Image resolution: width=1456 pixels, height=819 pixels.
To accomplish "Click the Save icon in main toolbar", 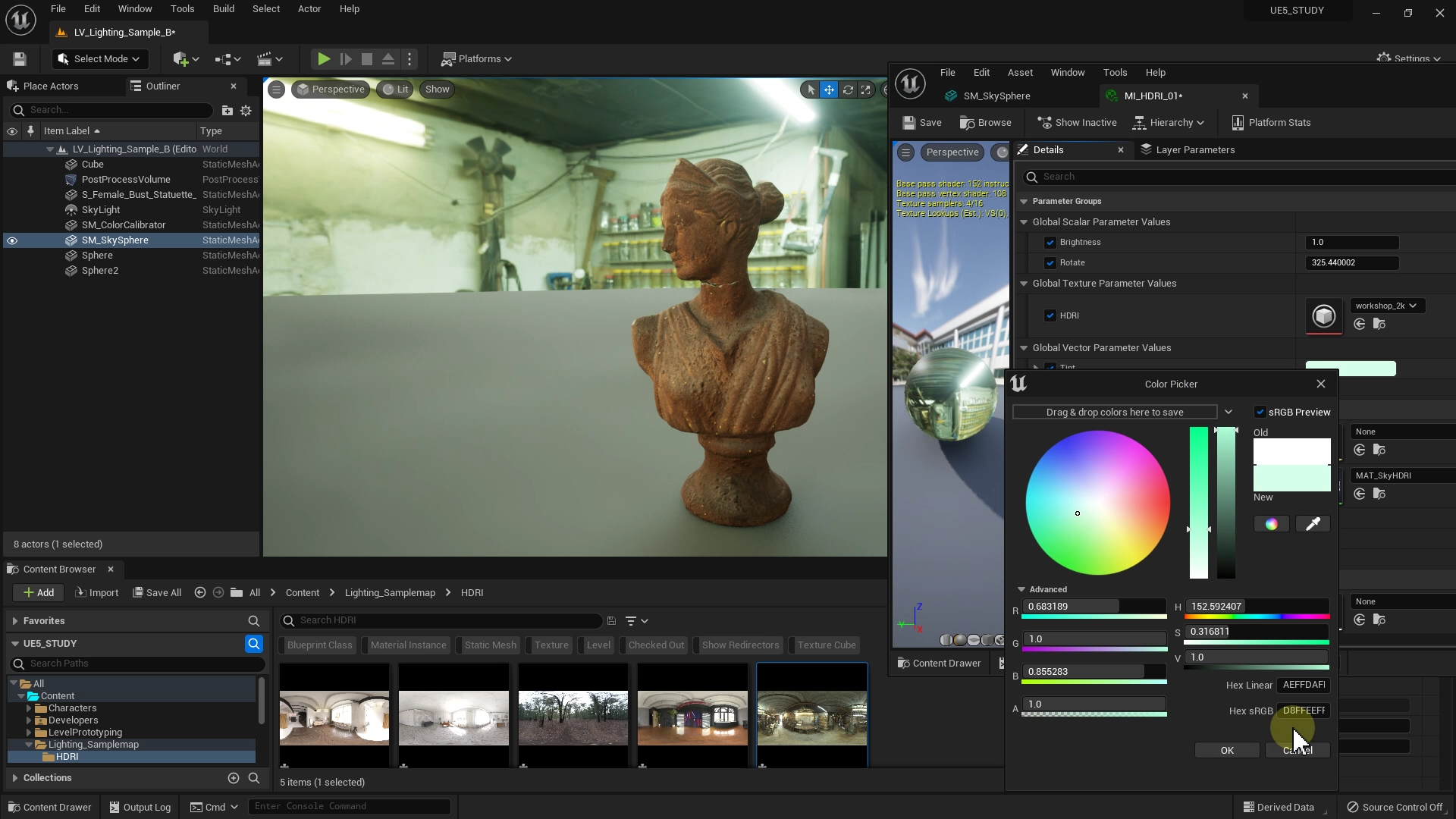I will pos(20,59).
